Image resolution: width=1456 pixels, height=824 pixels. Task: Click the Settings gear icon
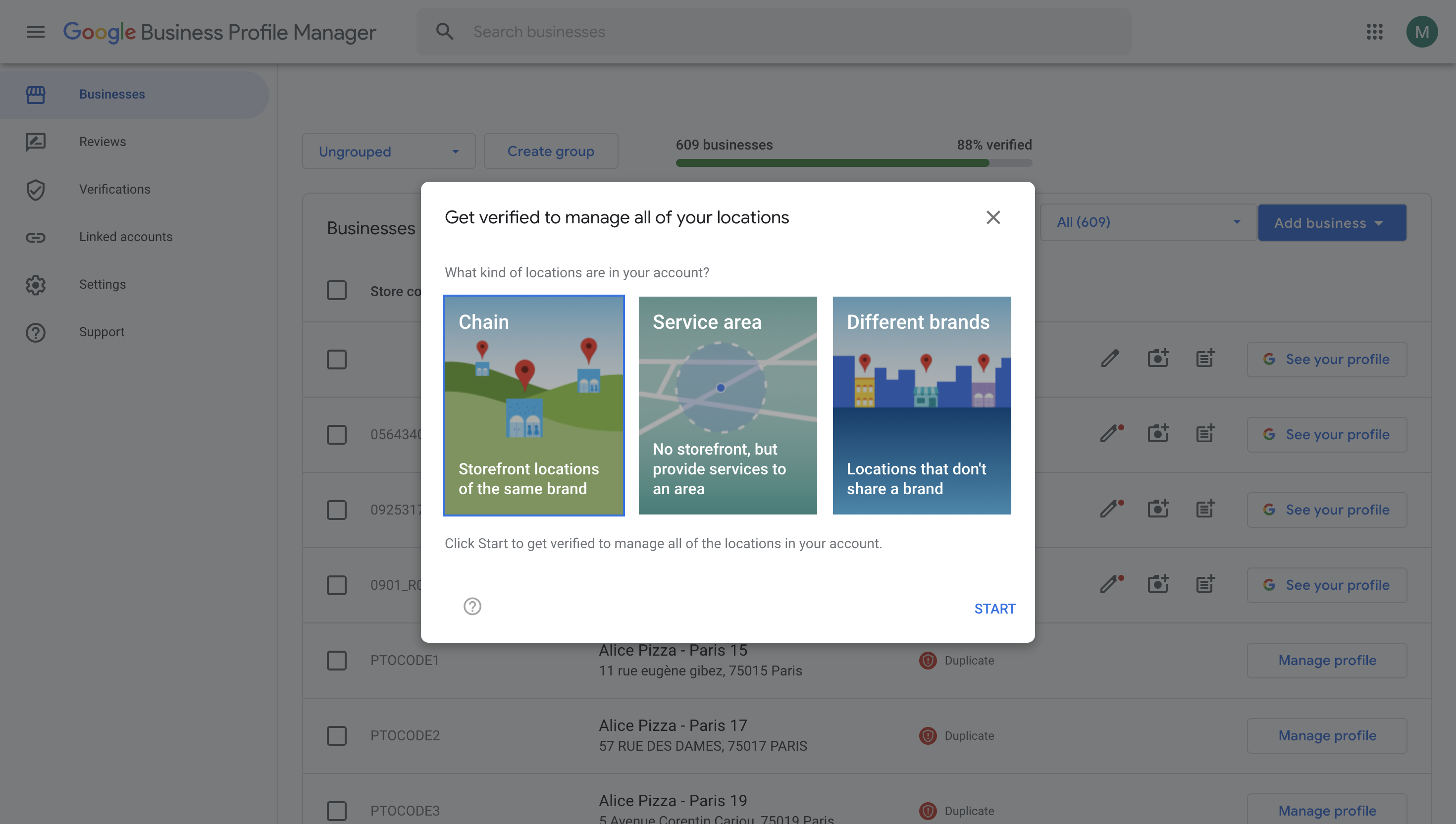(x=35, y=285)
